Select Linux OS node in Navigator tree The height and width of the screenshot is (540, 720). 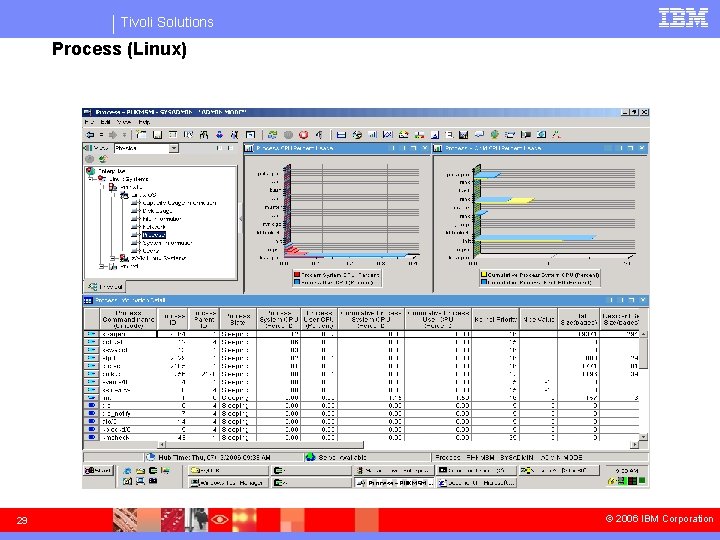[x=143, y=195]
